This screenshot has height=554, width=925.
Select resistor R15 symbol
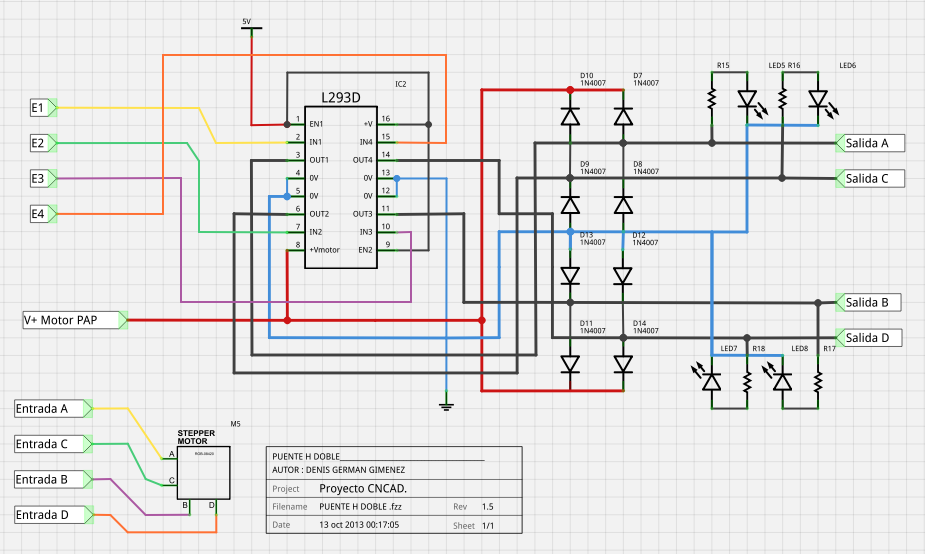pos(711,99)
